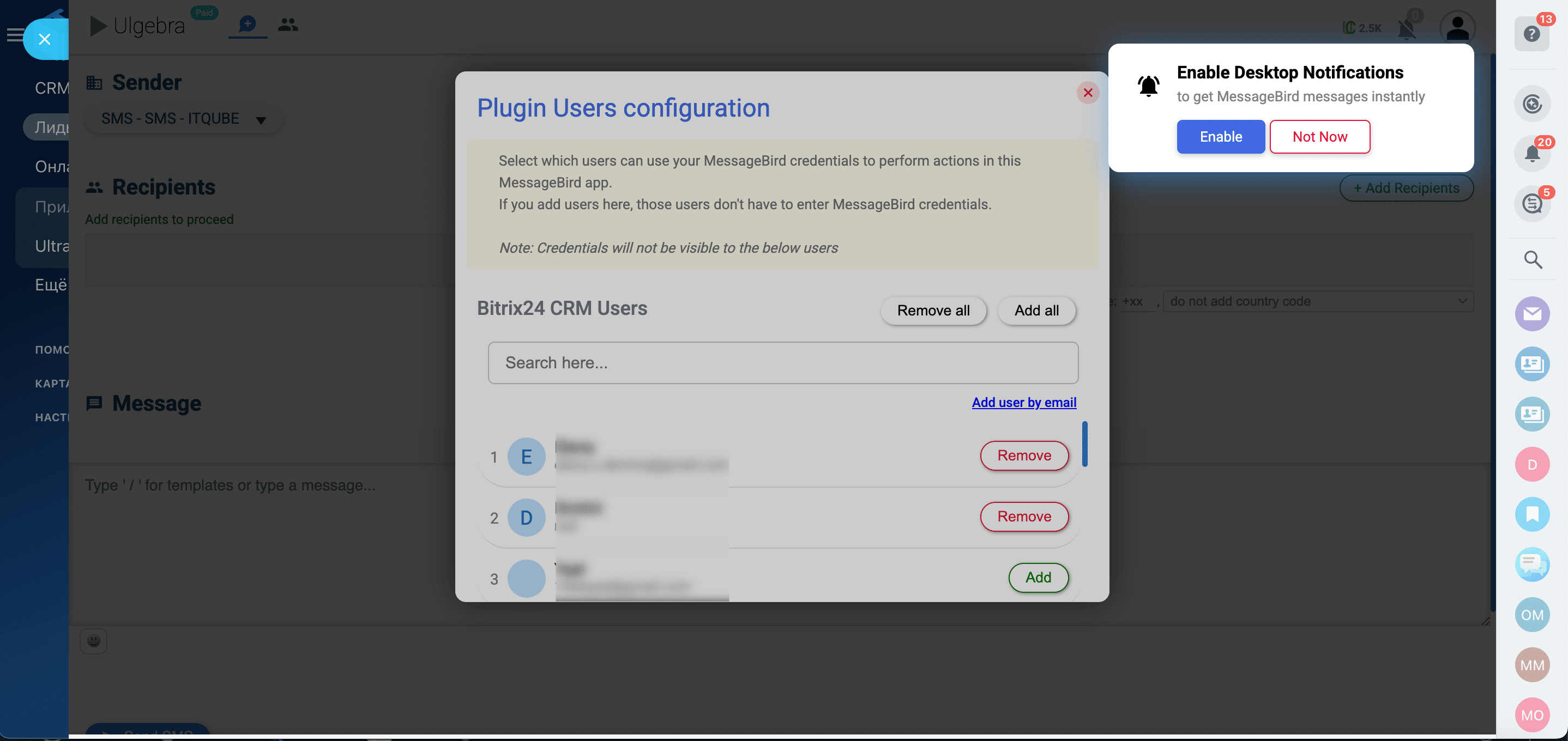Click the E user avatar
Viewport: 1568px width, 741px height.
[x=526, y=456]
